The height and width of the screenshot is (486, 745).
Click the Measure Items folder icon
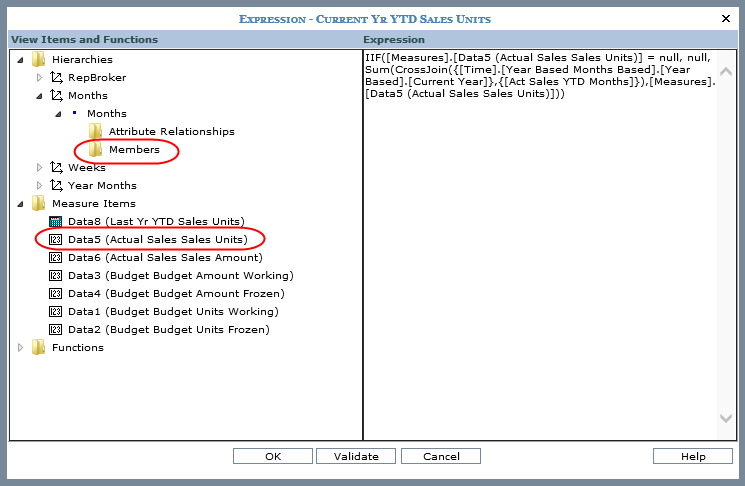tap(39, 204)
